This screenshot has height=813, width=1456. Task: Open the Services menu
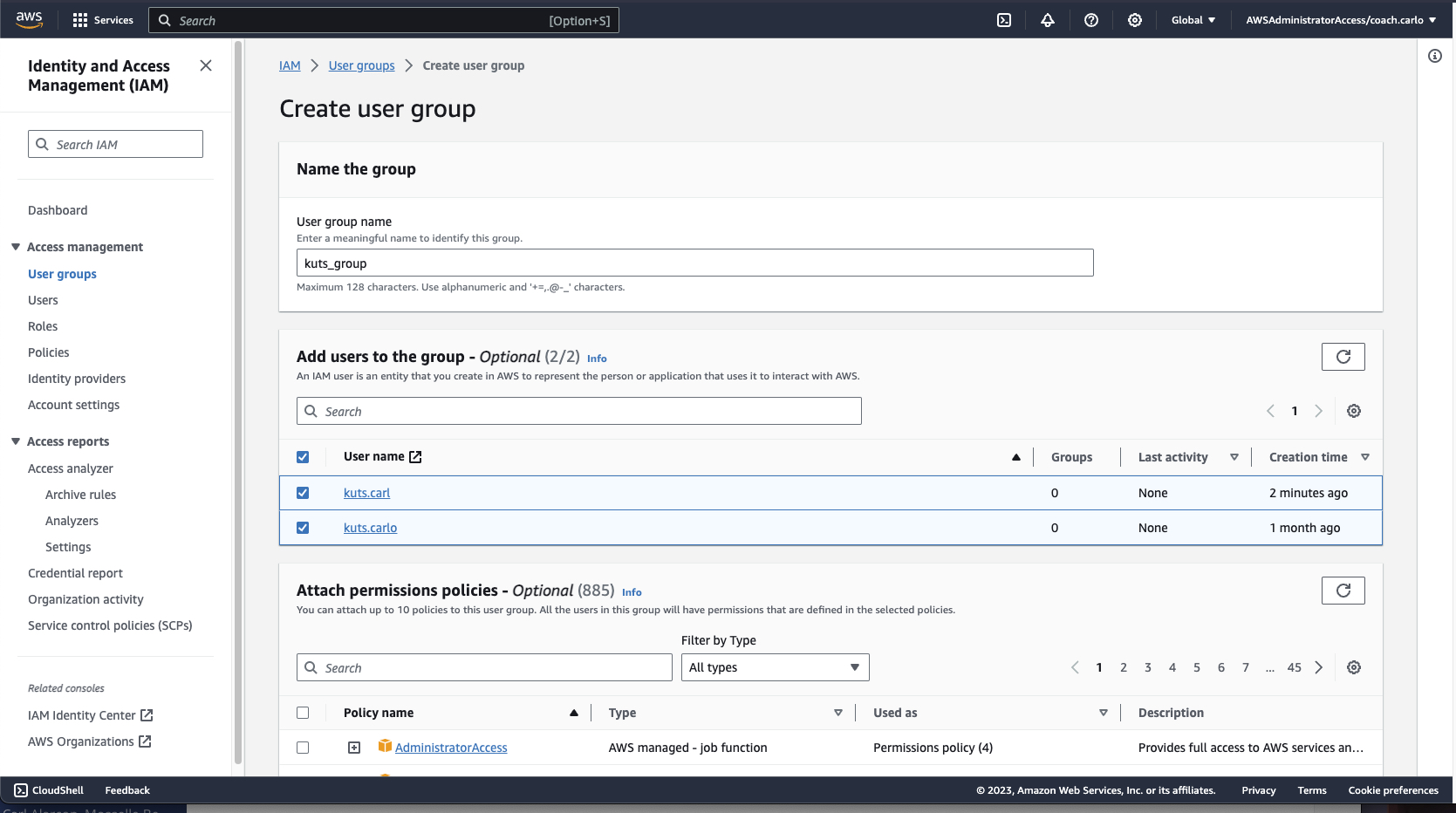pyautogui.click(x=103, y=20)
